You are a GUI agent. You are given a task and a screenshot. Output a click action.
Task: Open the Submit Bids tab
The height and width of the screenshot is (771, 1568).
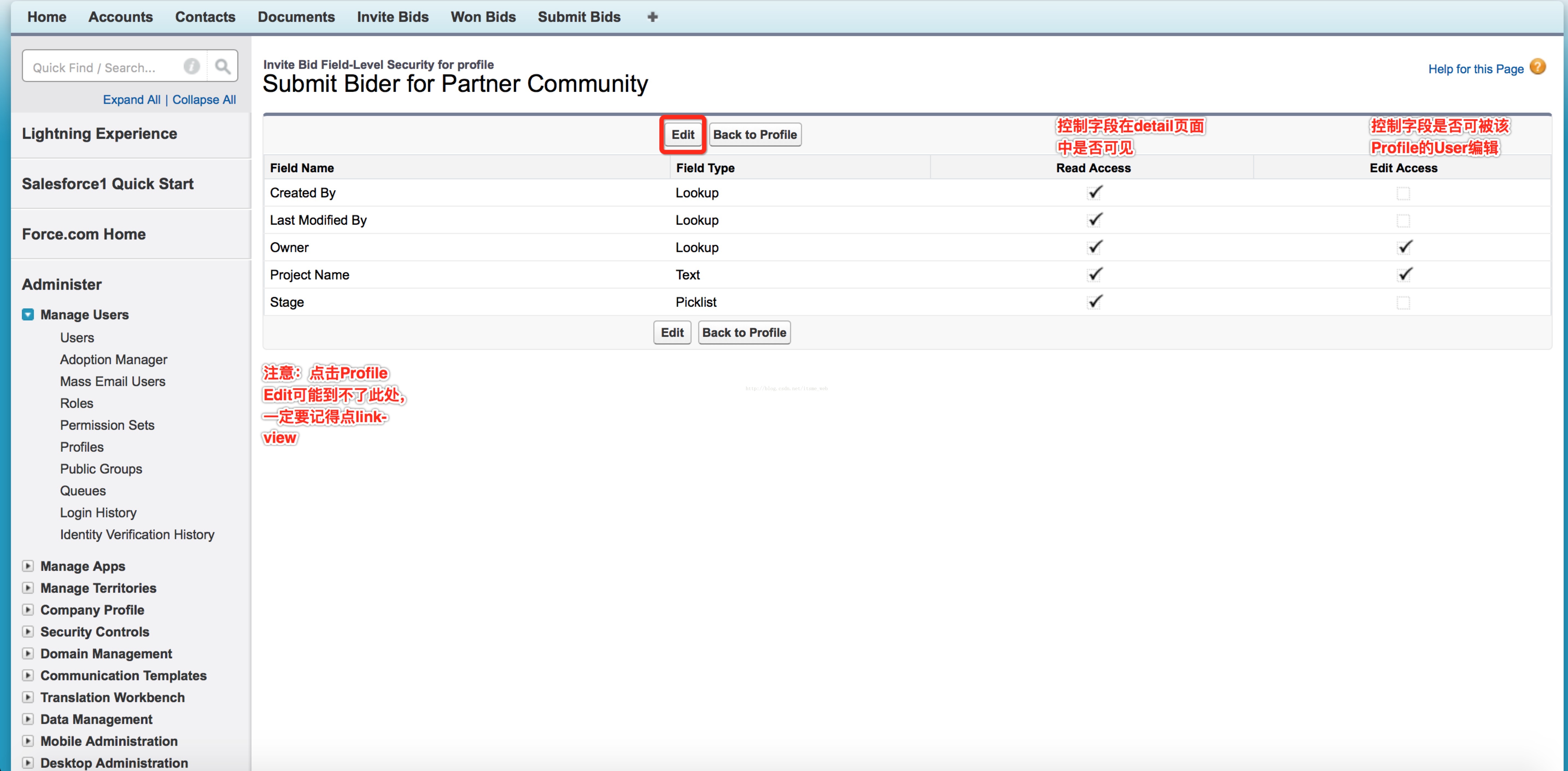pyautogui.click(x=579, y=17)
